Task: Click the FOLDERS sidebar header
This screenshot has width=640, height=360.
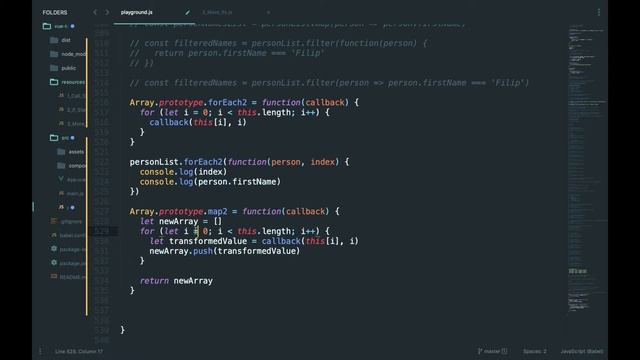Action: click(55, 12)
